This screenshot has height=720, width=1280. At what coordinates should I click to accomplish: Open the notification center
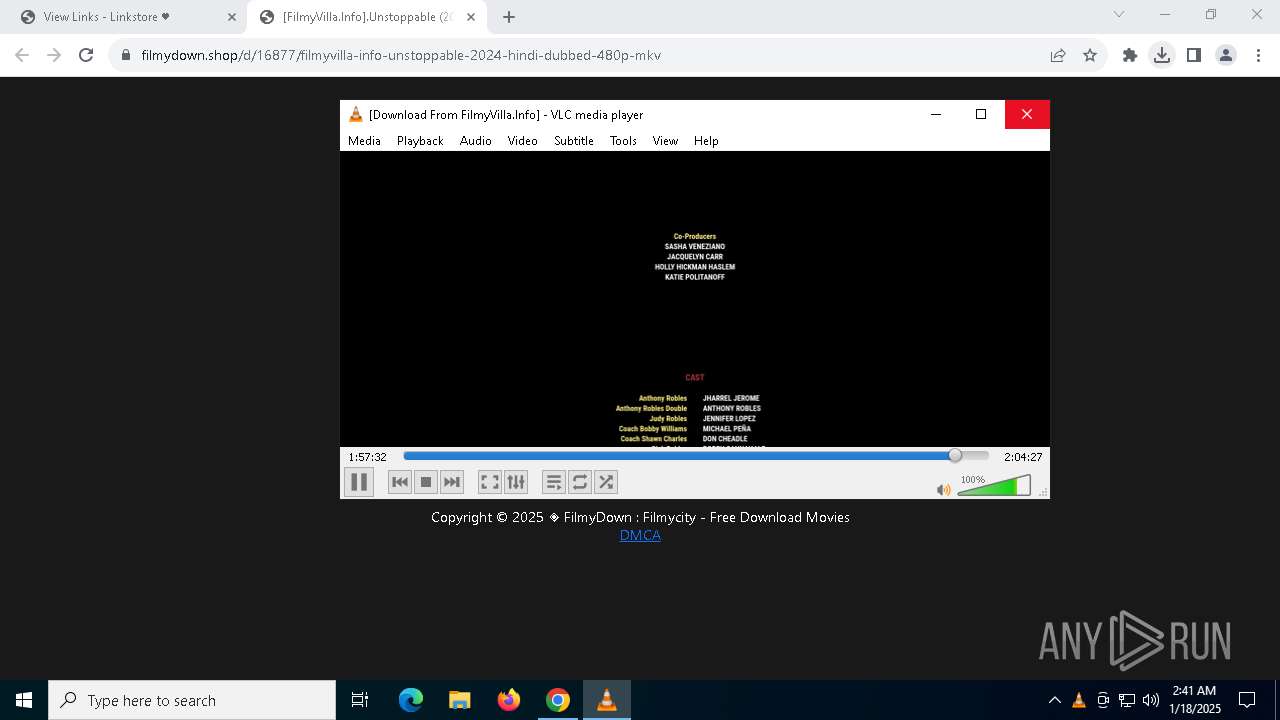1247,700
